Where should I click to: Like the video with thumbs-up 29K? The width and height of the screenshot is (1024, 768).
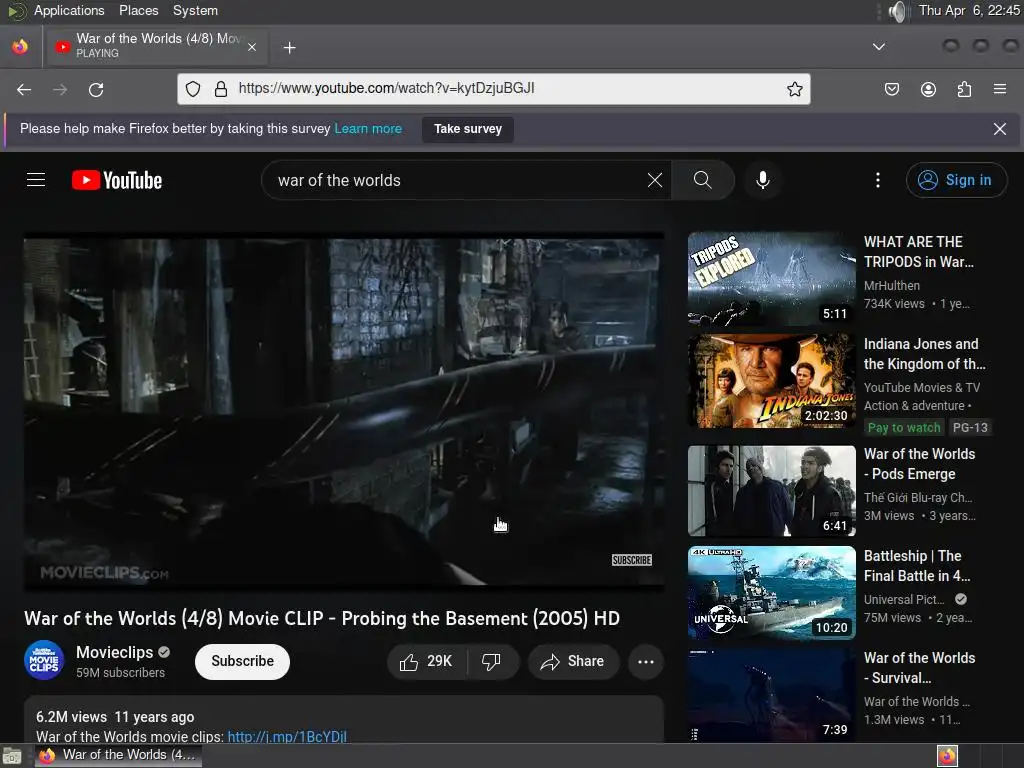[x=426, y=662]
